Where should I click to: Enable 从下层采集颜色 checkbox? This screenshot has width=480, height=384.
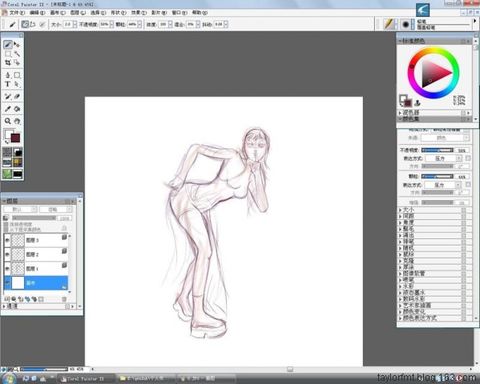pyautogui.click(x=6, y=229)
